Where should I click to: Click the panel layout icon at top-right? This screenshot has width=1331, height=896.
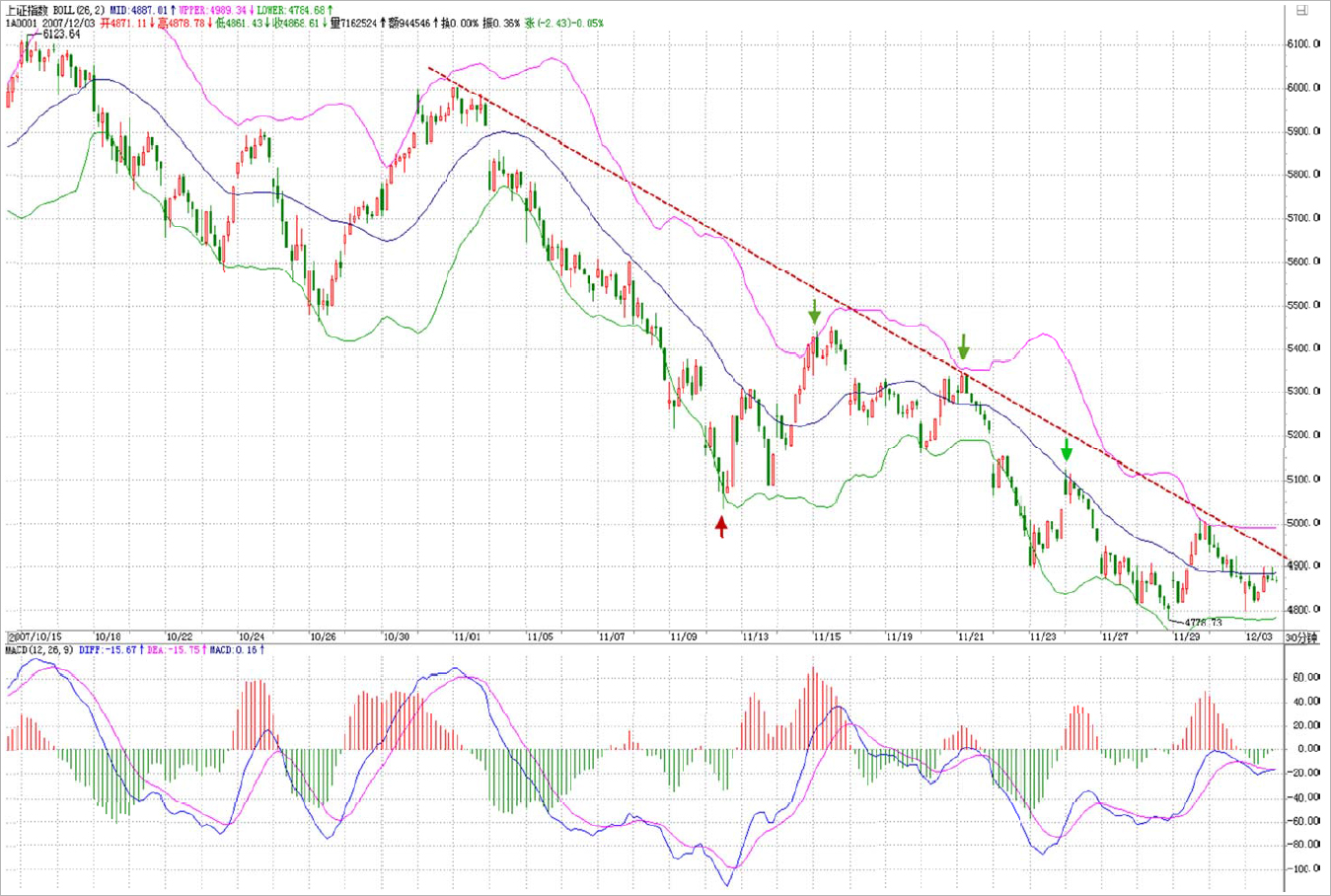click(1301, 10)
